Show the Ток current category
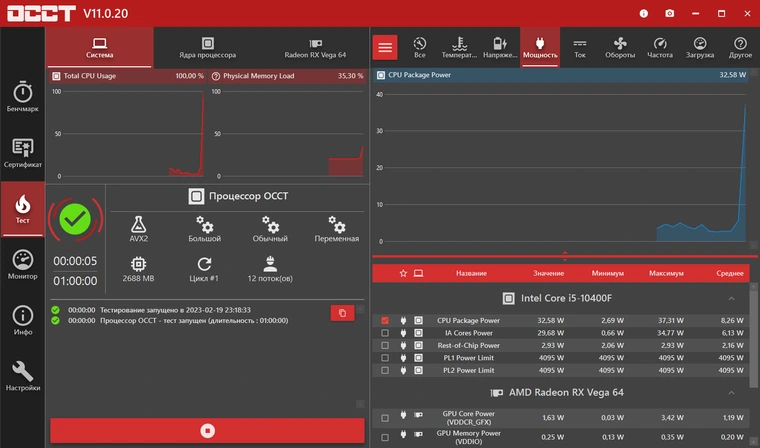 point(580,48)
